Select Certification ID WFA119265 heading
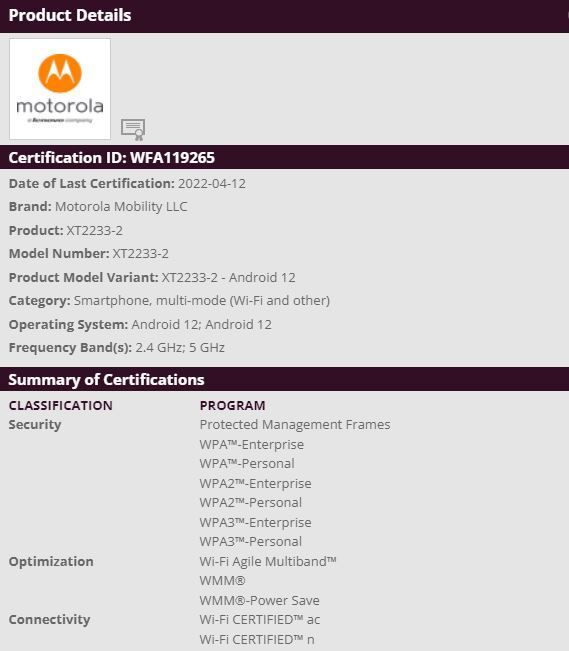 coord(112,157)
